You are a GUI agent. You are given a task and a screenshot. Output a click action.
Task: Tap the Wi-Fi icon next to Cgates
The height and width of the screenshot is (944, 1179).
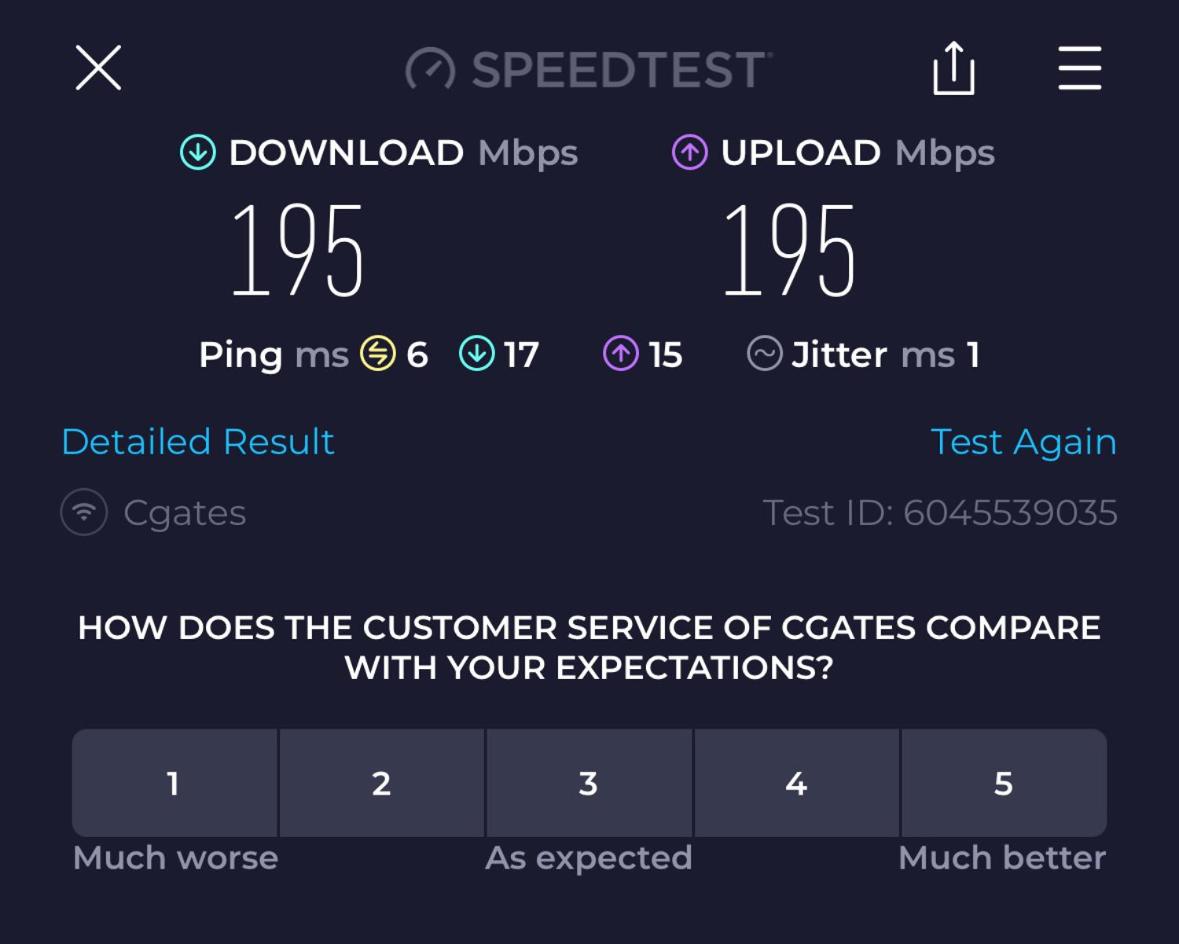(84, 512)
